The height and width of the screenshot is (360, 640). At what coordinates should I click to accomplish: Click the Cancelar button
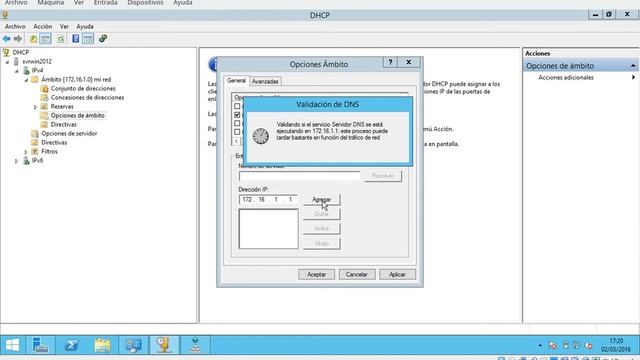356,274
